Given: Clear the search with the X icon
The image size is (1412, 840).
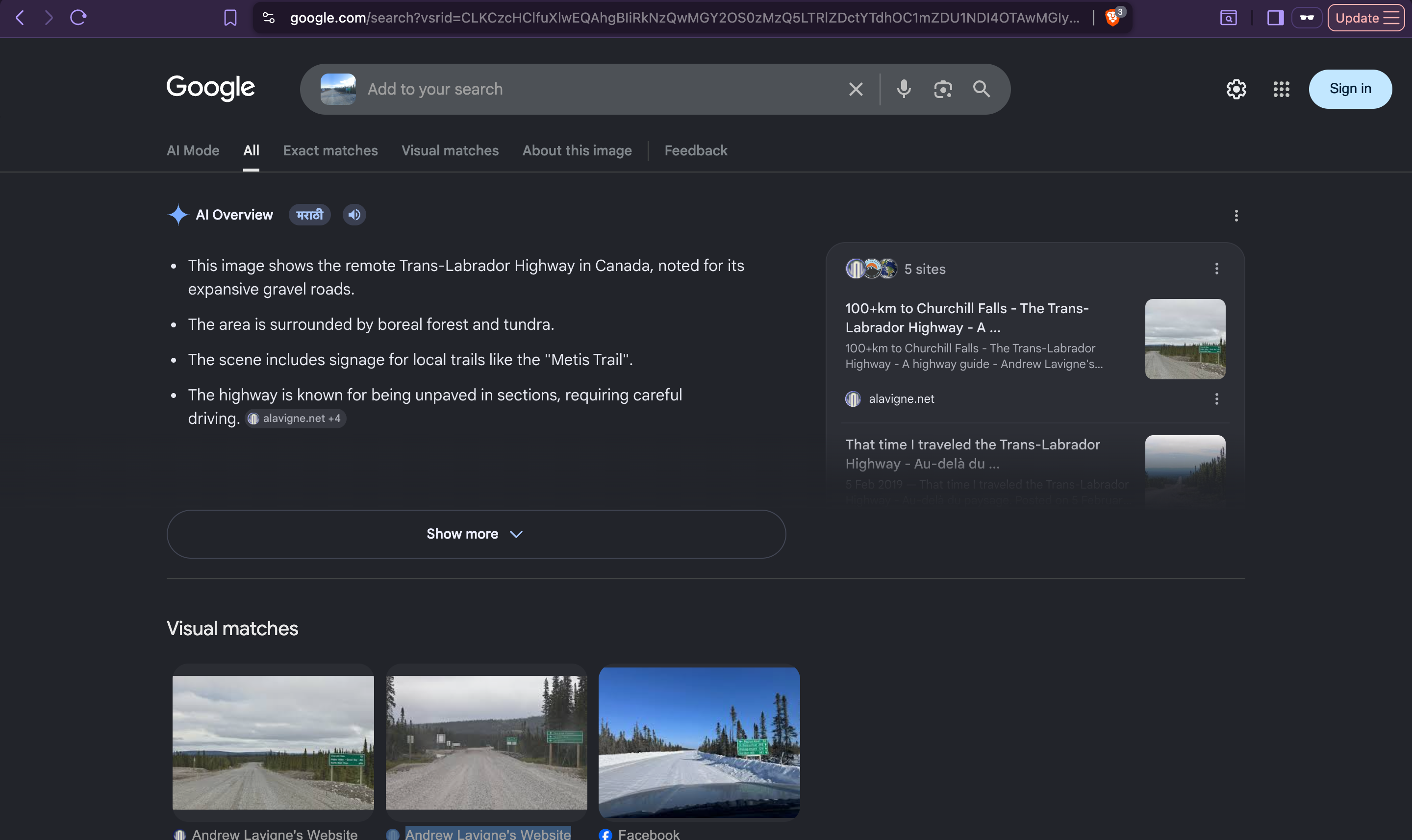Looking at the screenshot, I should (856, 89).
